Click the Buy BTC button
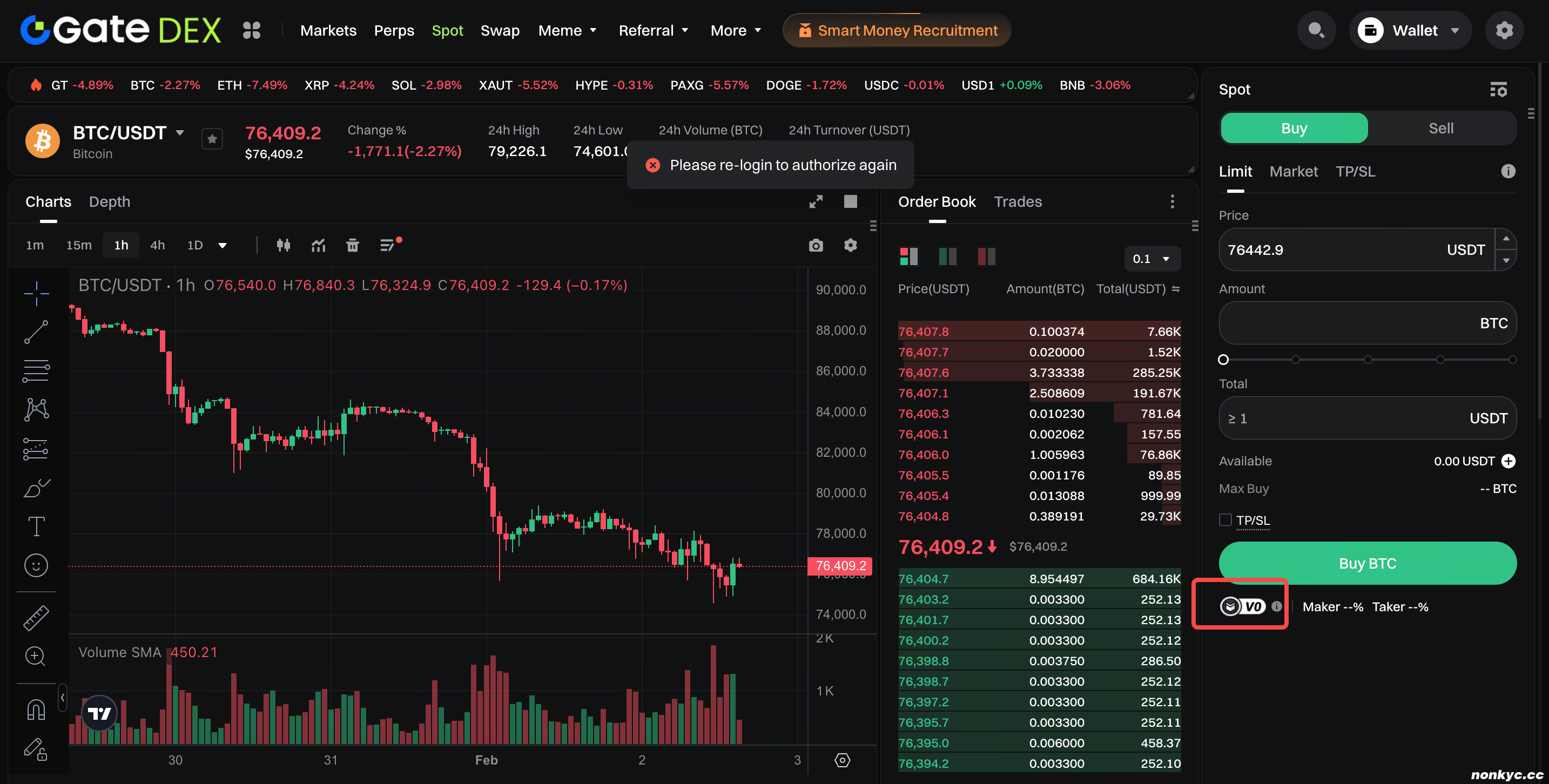Image resolution: width=1549 pixels, height=784 pixels. tap(1368, 563)
